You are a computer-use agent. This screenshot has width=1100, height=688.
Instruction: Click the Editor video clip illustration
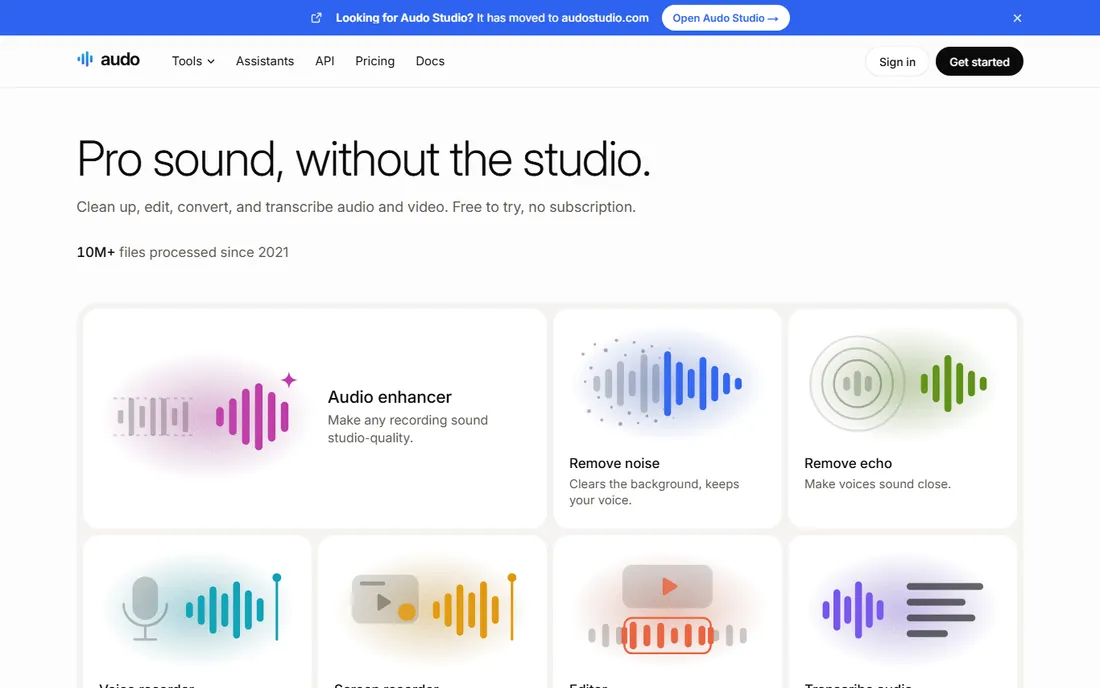click(667, 586)
